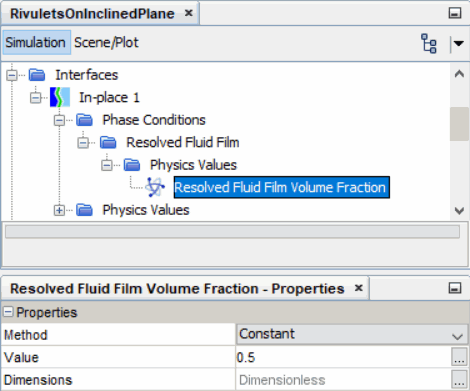
Task: Click the Resolved Fluid Film folder icon
Action: tap(108, 143)
